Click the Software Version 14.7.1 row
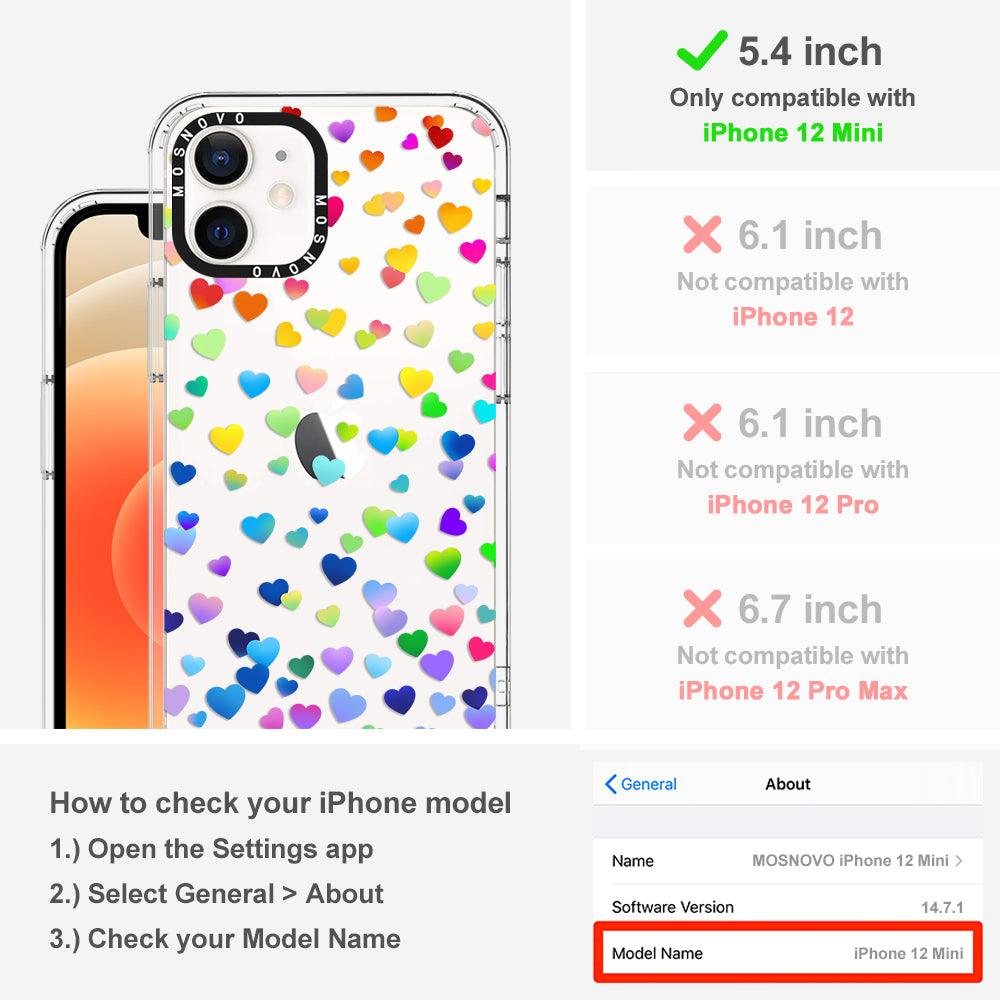This screenshot has height=1000, width=1000. [x=788, y=907]
